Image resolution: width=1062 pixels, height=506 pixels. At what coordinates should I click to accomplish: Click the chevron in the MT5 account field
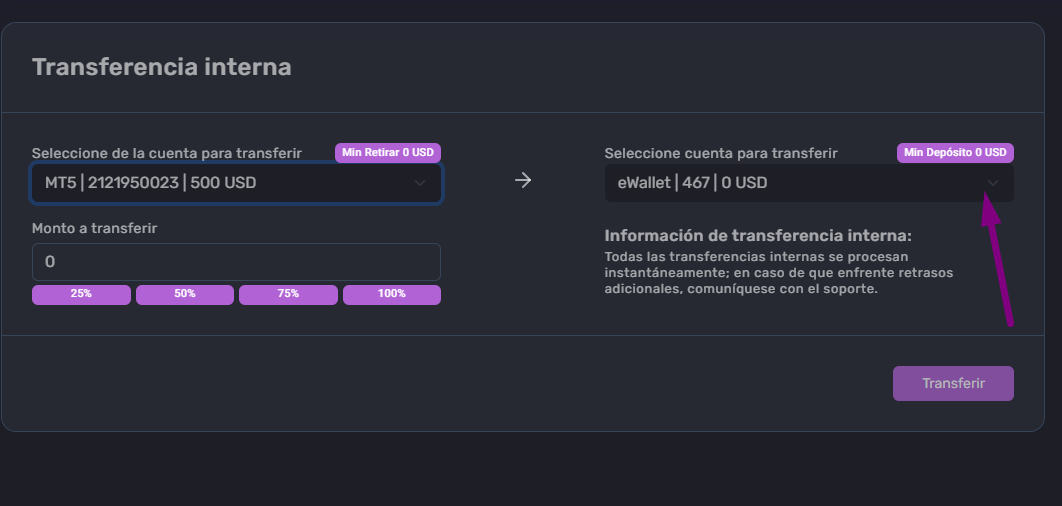pyautogui.click(x=420, y=183)
